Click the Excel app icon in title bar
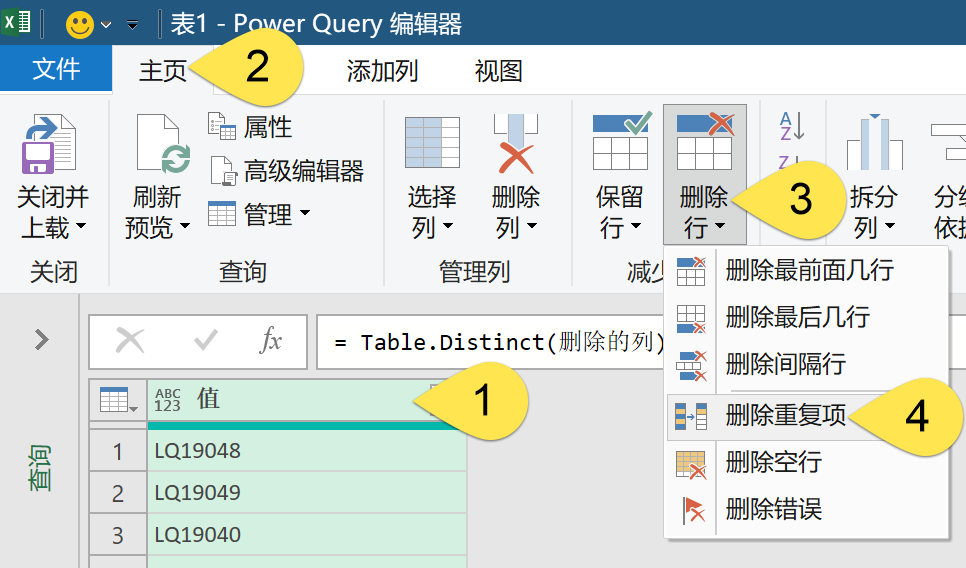The width and height of the screenshot is (966, 568). (x=16, y=23)
